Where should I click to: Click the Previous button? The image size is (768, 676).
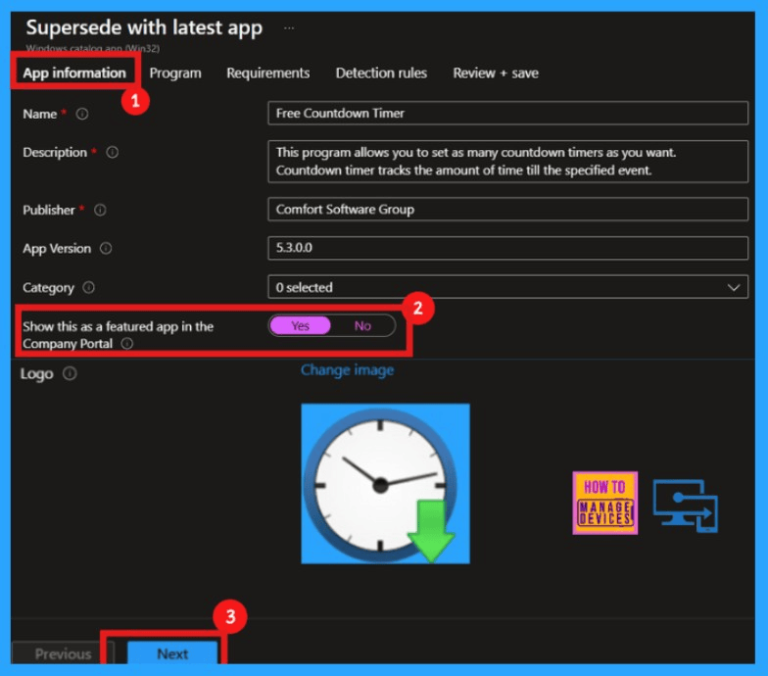[63, 653]
